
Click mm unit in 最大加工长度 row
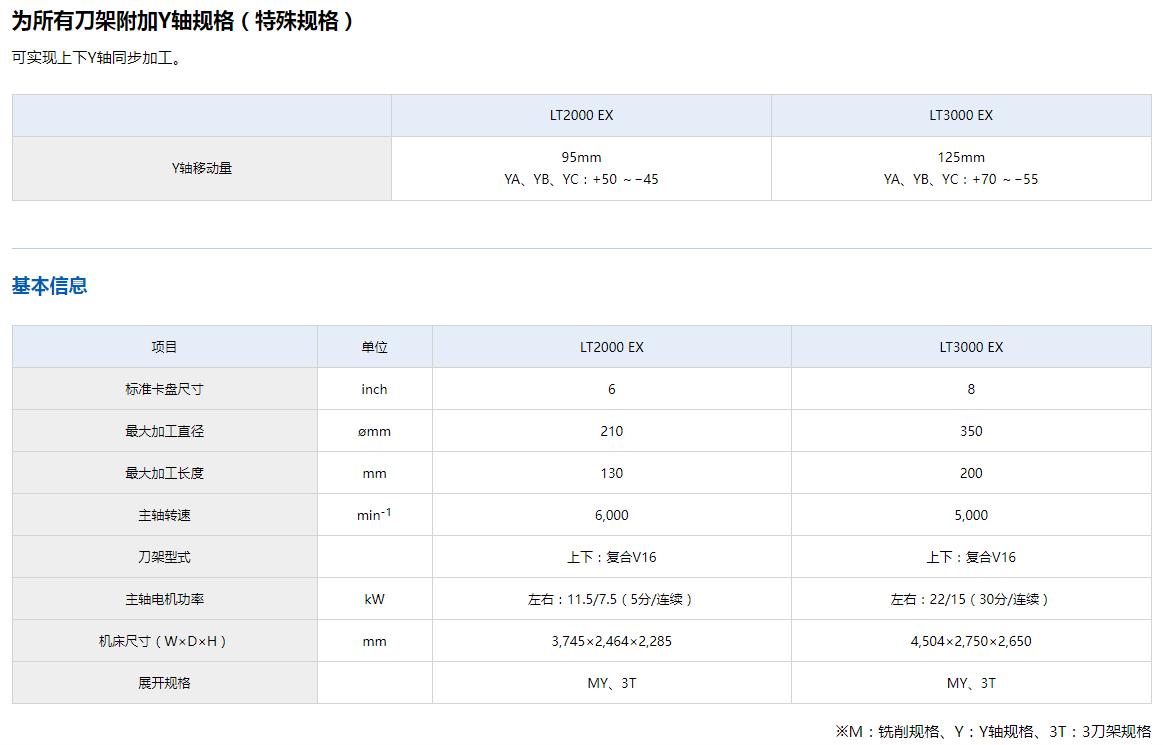(375, 473)
